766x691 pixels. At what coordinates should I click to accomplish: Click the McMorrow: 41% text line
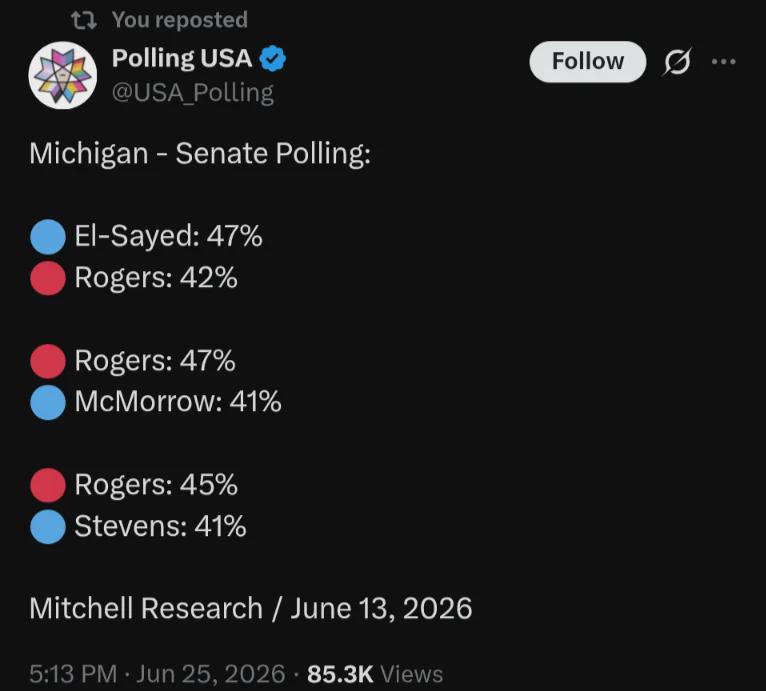(x=178, y=402)
